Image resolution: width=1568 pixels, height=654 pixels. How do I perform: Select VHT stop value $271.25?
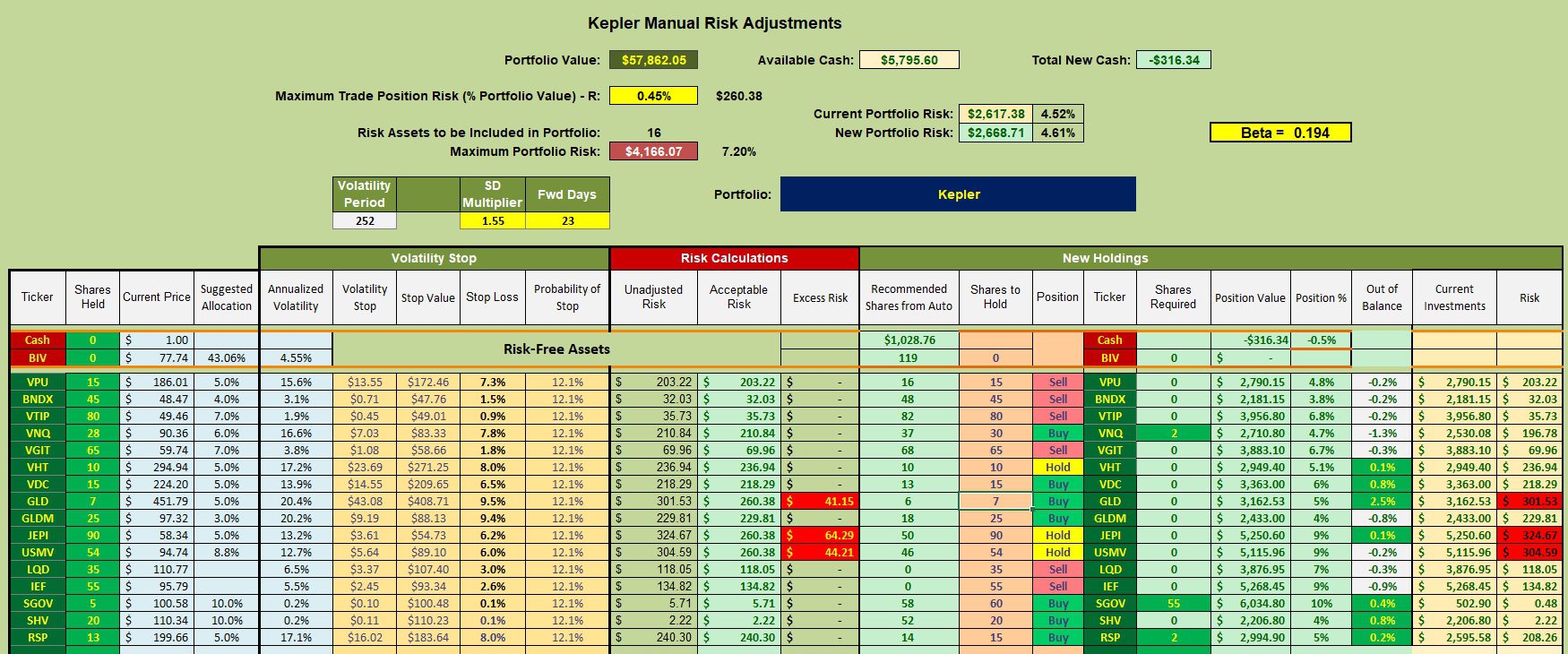click(x=427, y=467)
